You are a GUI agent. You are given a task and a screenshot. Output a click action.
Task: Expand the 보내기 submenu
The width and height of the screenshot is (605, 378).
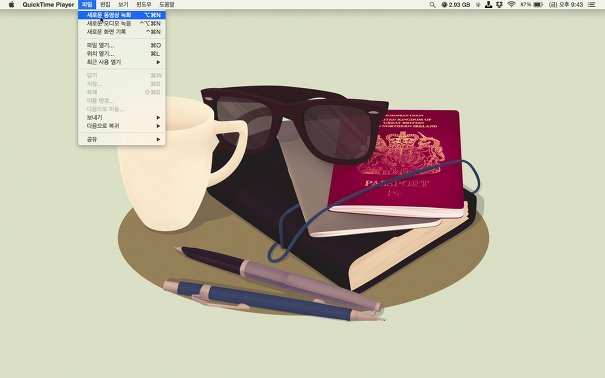tap(122, 117)
